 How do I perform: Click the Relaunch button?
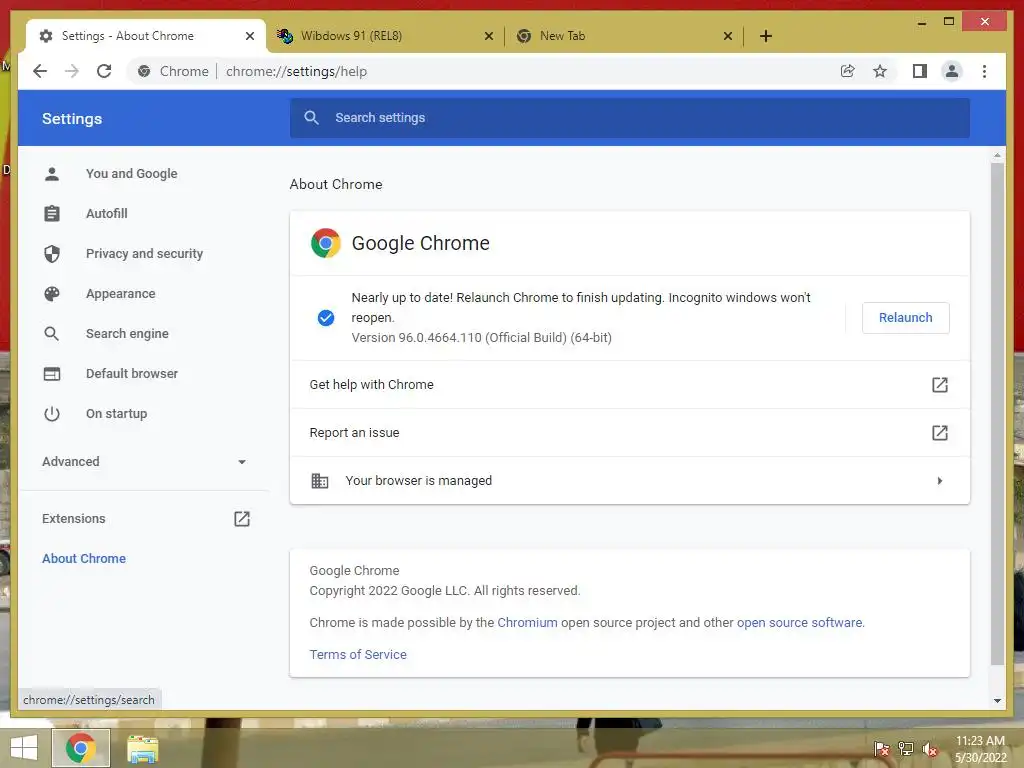click(905, 317)
